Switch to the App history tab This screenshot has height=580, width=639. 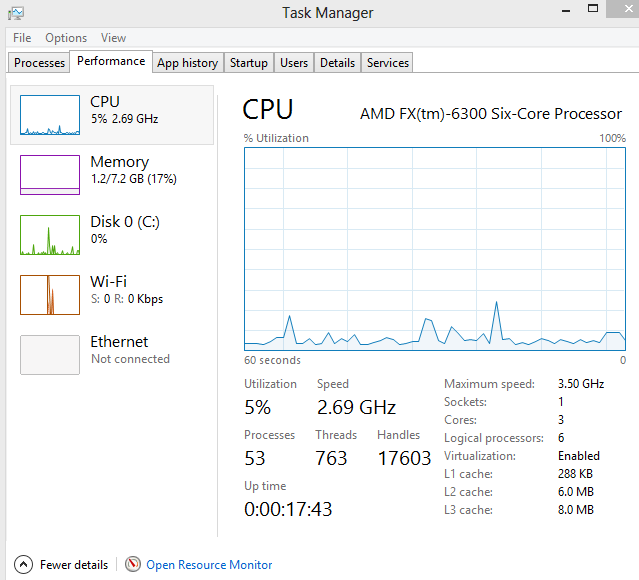[x=187, y=63]
